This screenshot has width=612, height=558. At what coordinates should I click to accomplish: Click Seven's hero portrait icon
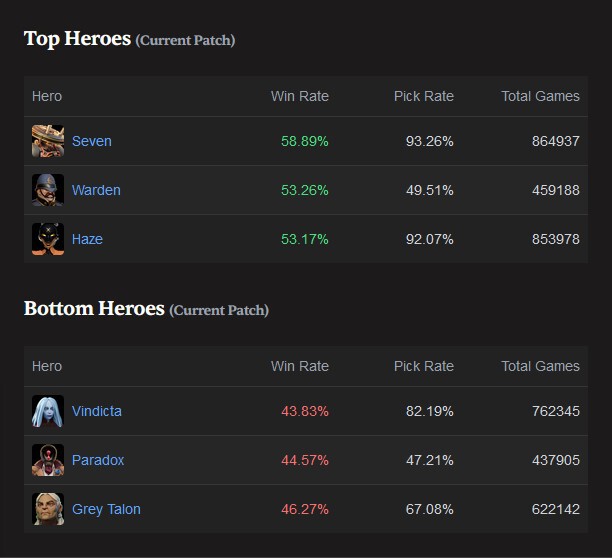(x=48, y=141)
